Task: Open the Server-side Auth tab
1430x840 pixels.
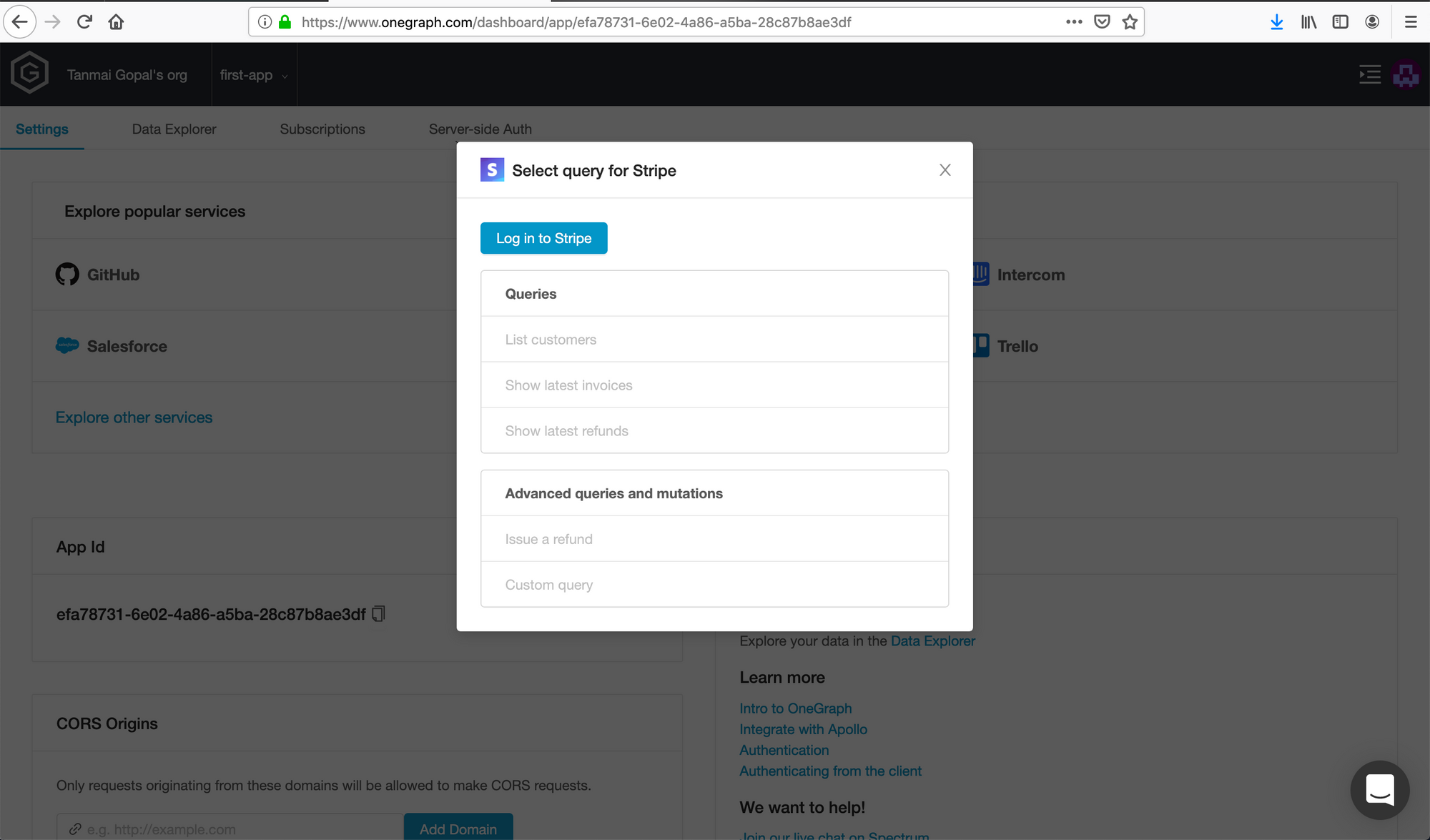Action: [480, 129]
